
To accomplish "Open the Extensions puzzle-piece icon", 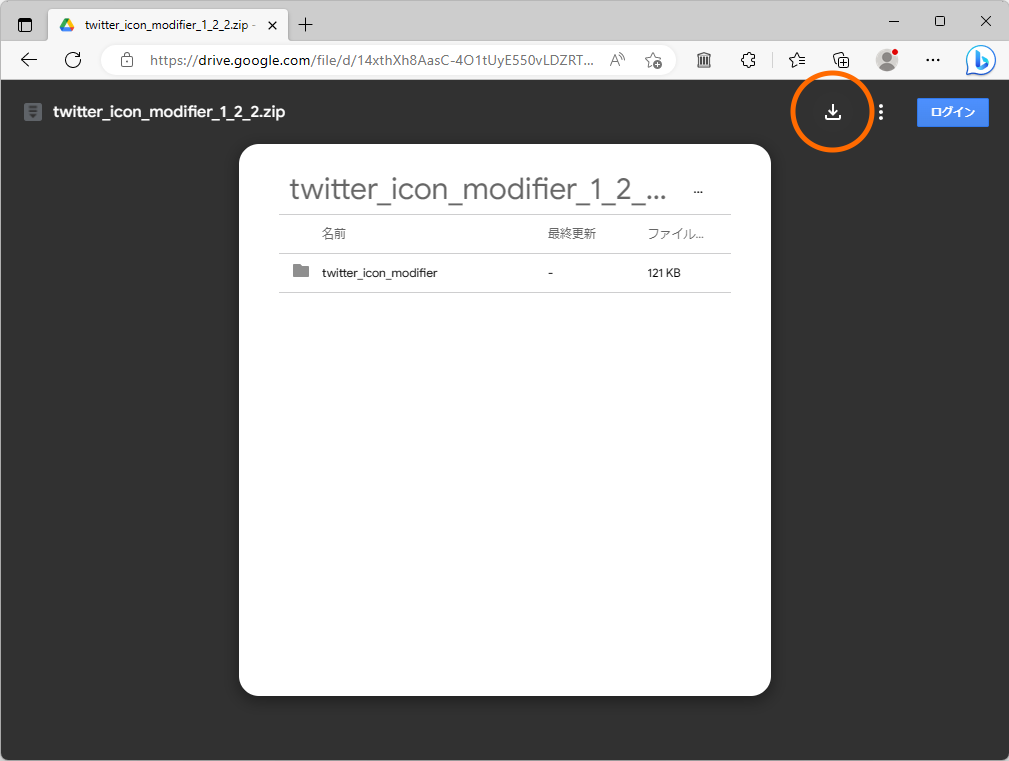I will pos(748,60).
